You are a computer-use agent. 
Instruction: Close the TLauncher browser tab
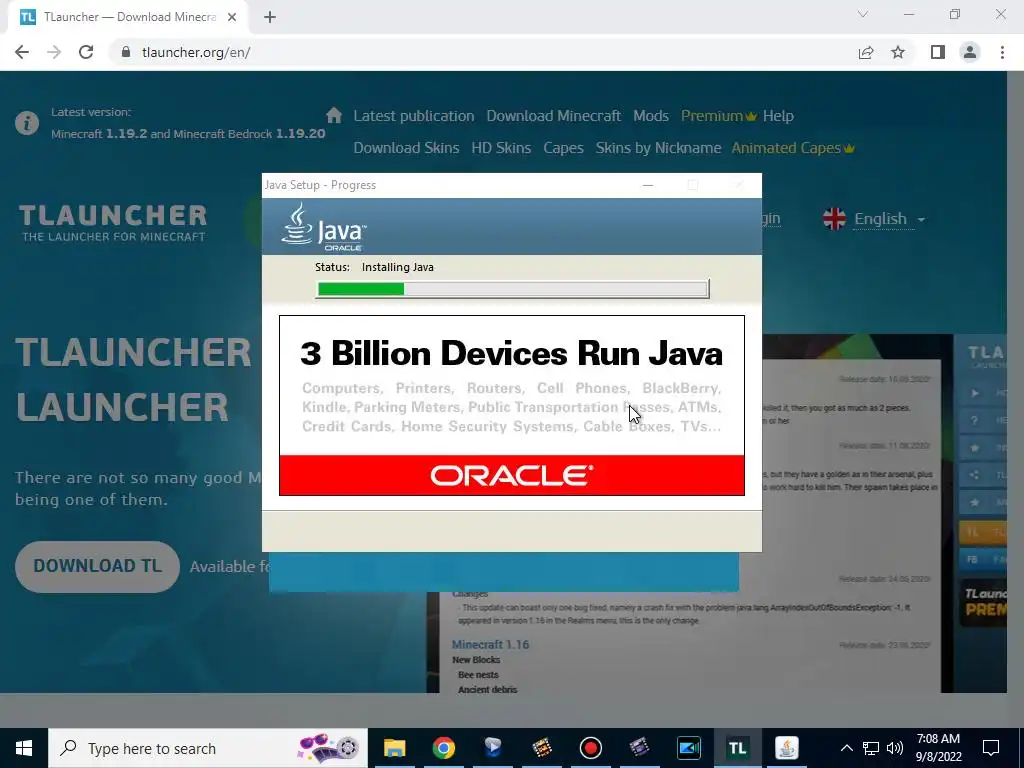tap(232, 17)
